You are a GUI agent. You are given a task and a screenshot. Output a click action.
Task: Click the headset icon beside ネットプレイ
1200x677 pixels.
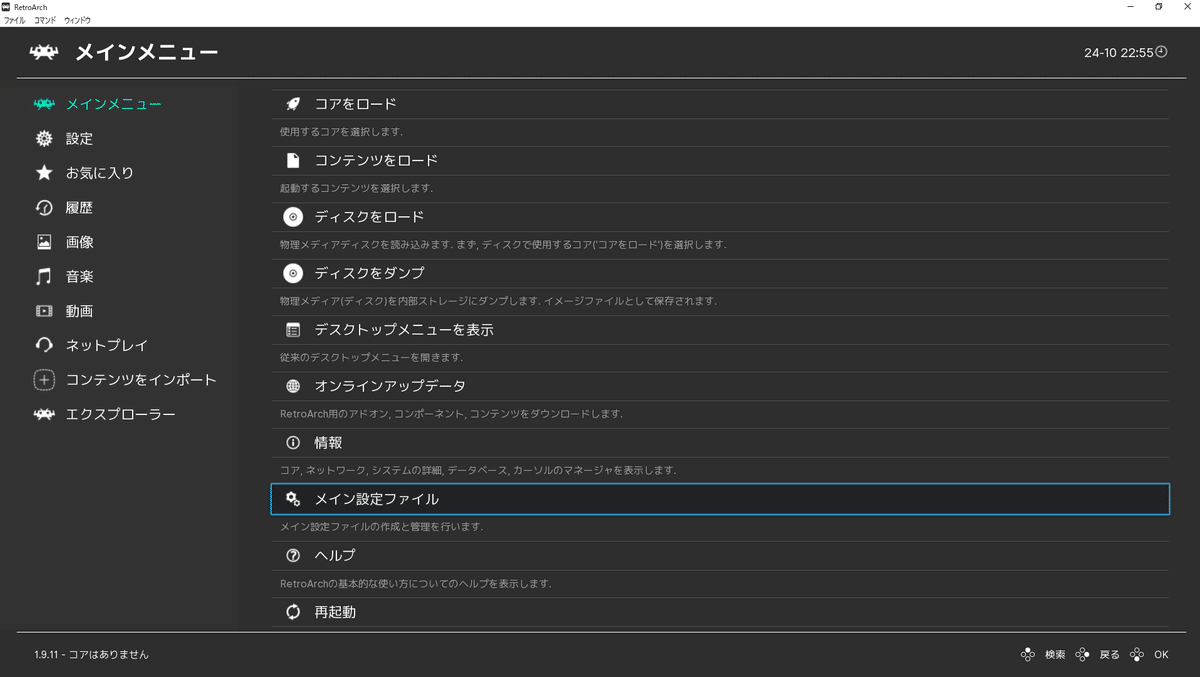[x=44, y=345]
